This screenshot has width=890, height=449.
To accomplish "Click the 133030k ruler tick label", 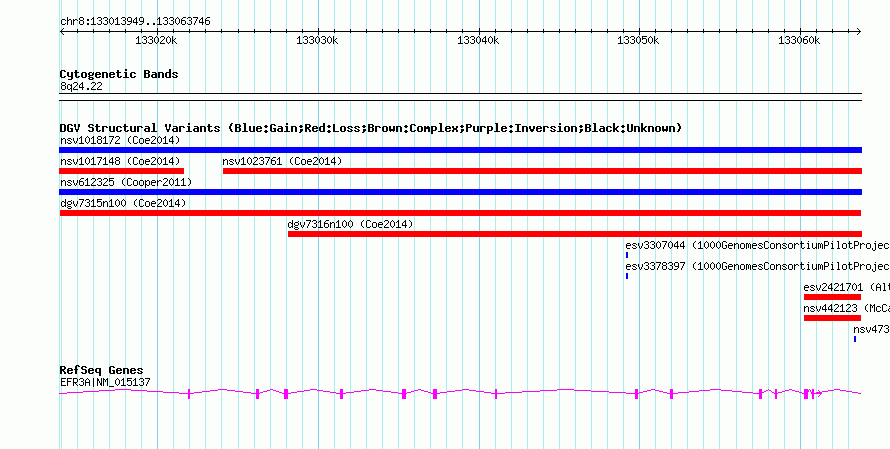I will tap(318, 40).
